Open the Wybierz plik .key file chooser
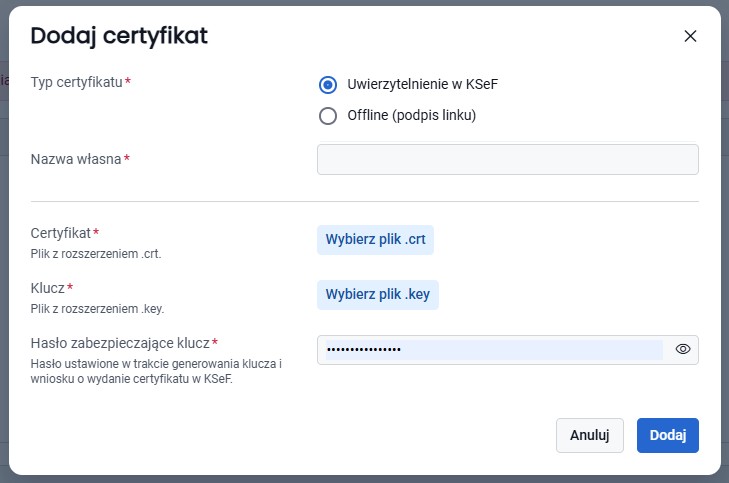This screenshot has height=483, width=729. click(x=378, y=295)
